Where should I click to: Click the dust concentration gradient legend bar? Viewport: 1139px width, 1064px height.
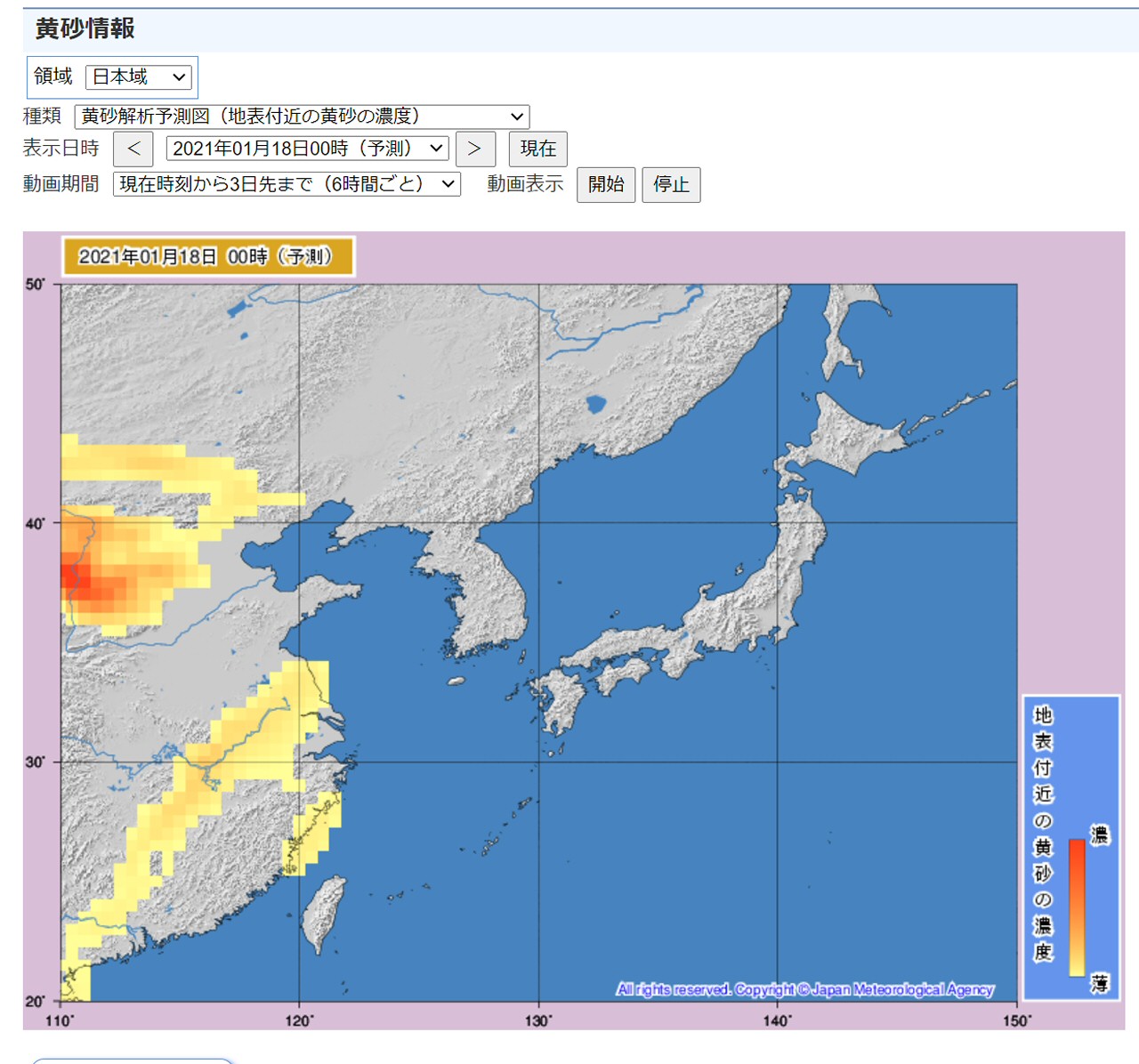tap(1077, 907)
